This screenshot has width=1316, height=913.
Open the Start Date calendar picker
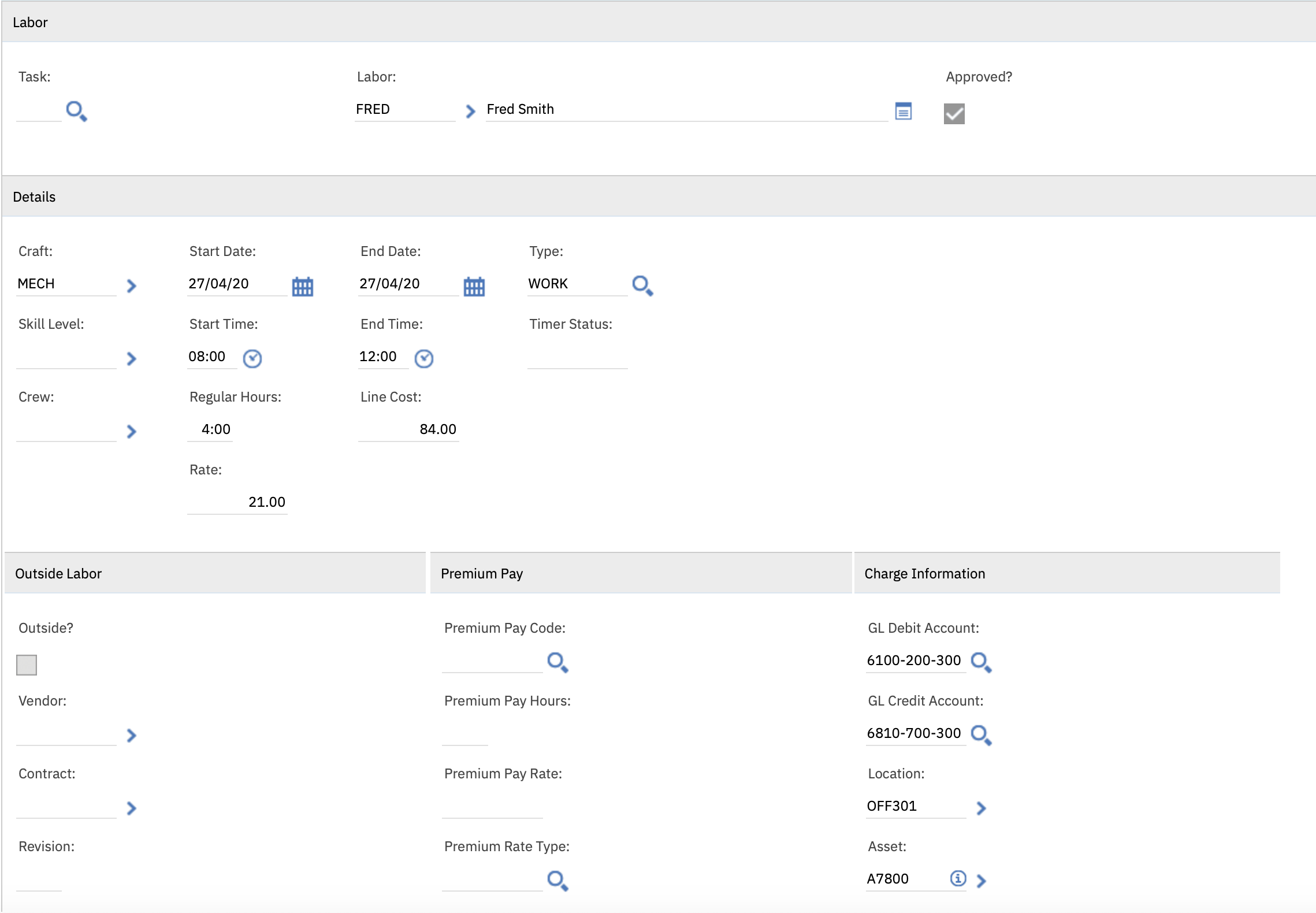(x=302, y=286)
